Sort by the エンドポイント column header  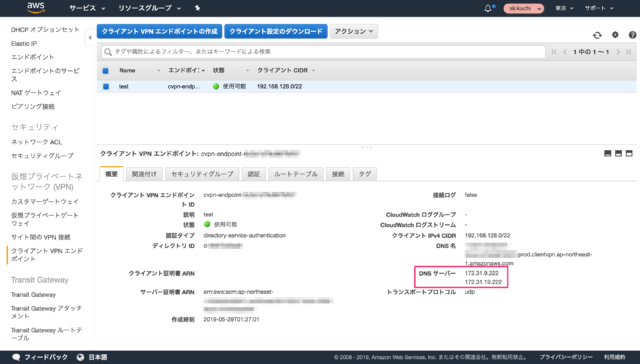coord(186,71)
